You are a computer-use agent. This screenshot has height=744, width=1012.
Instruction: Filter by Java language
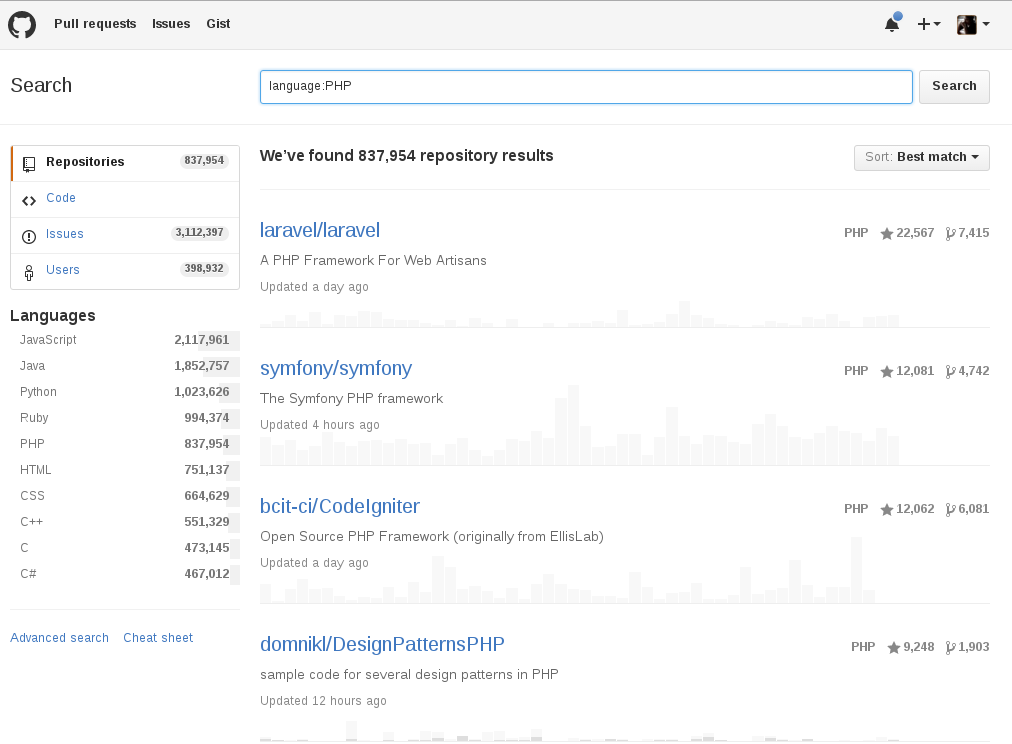click(x=125, y=366)
